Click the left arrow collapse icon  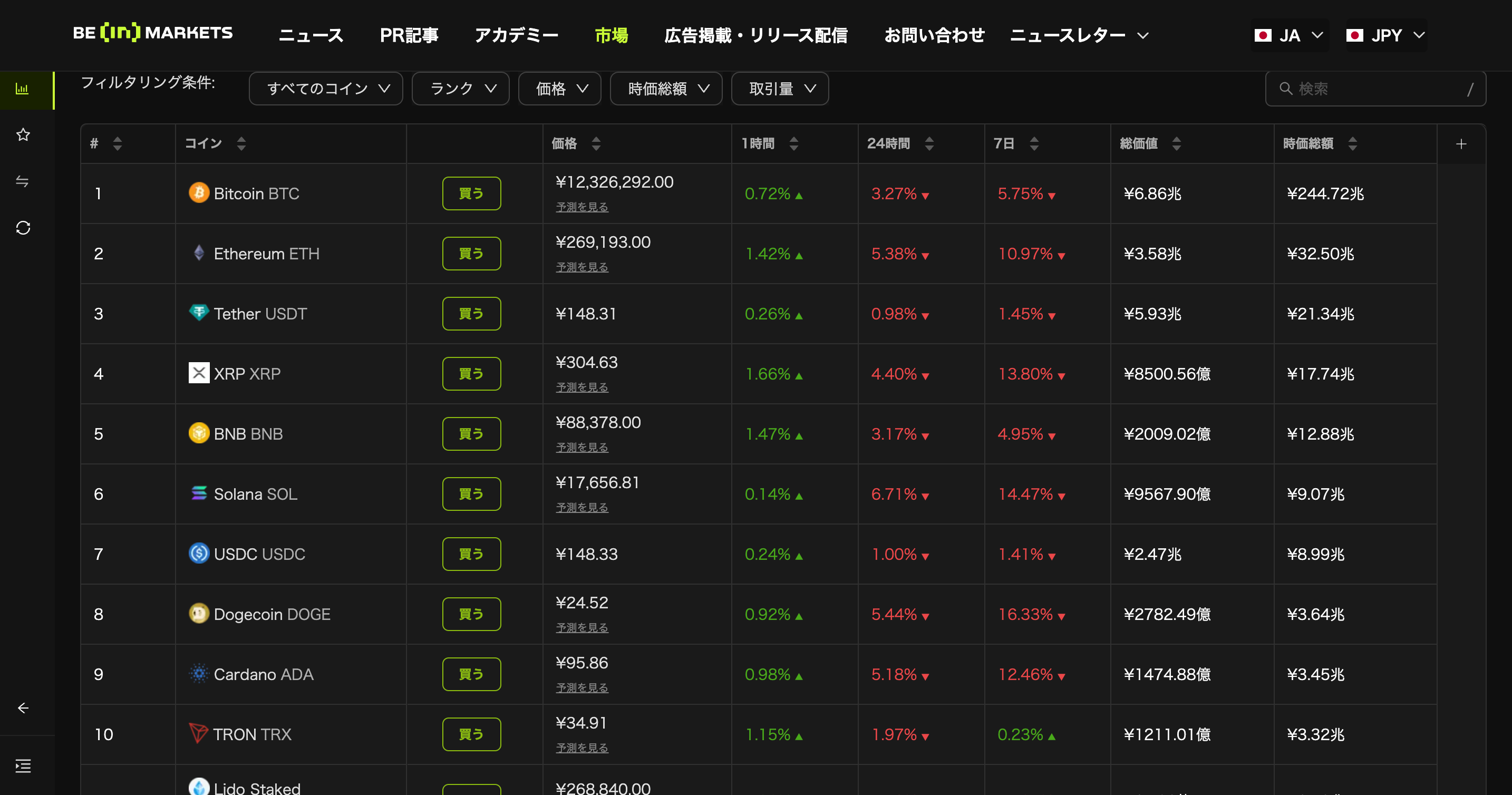pyautogui.click(x=23, y=708)
